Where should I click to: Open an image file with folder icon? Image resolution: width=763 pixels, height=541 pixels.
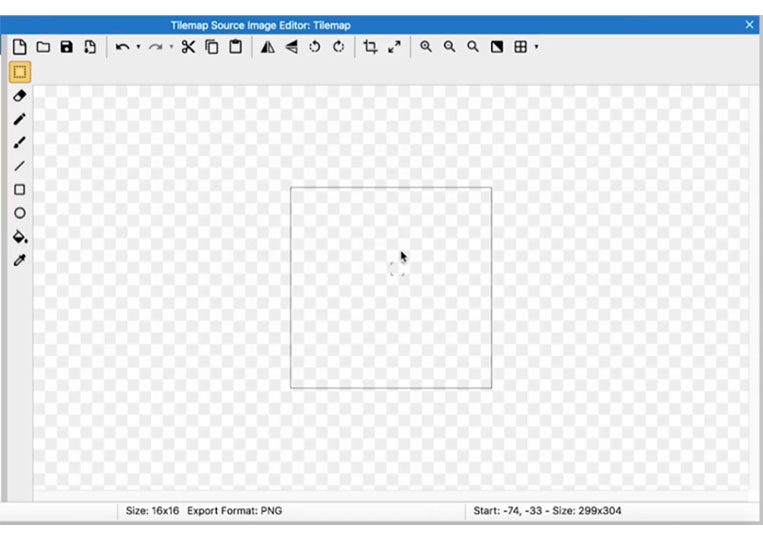(43, 47)
